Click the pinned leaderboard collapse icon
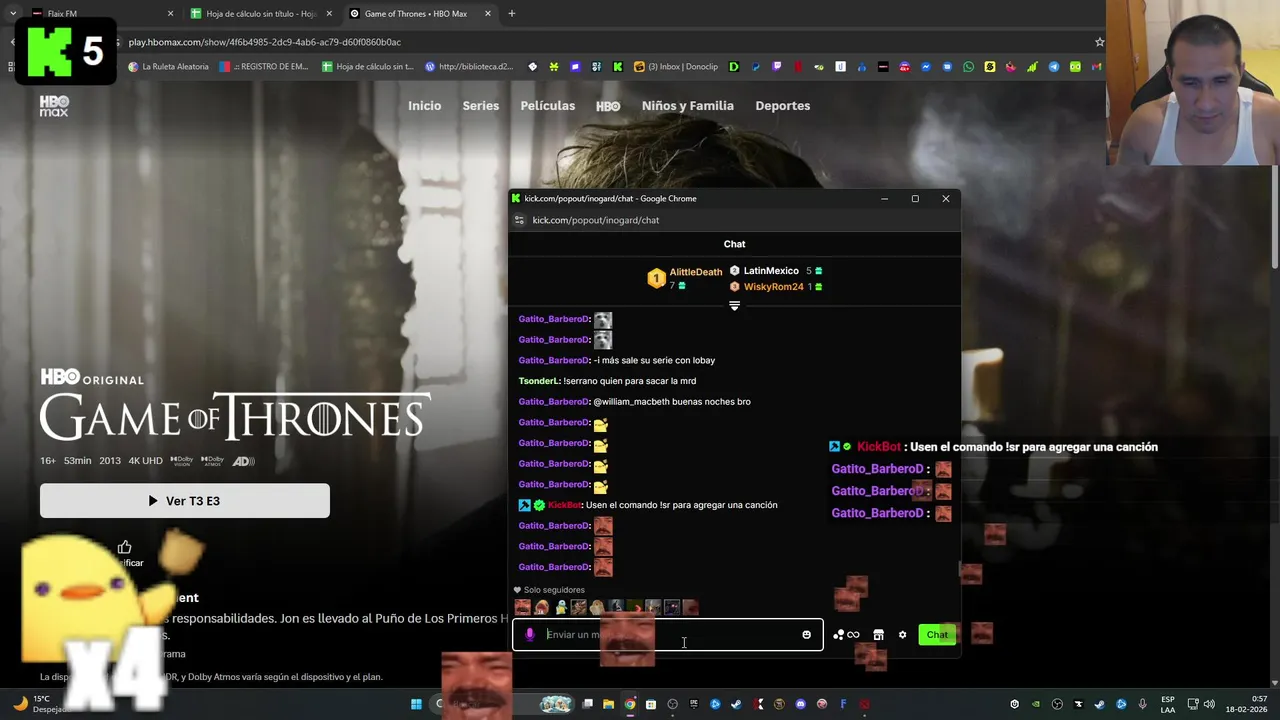1280x720 pixels. (734, 306)
